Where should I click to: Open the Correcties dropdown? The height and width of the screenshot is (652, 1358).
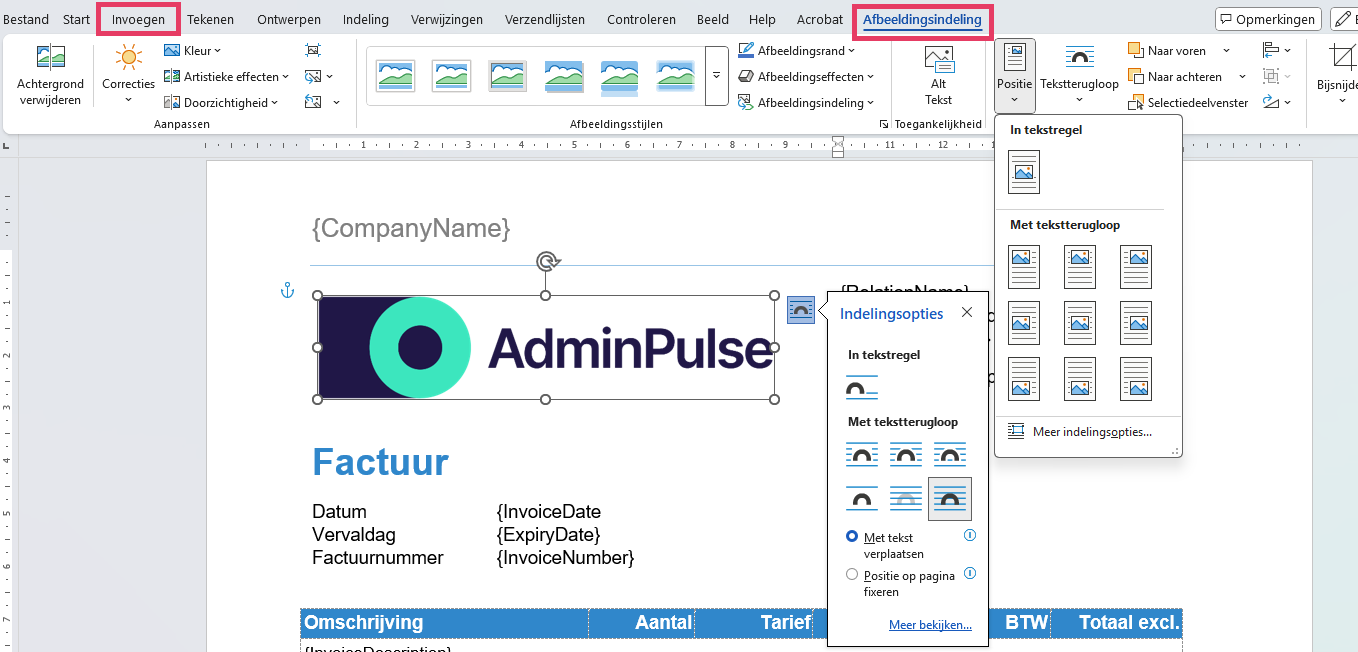point(129,73)
